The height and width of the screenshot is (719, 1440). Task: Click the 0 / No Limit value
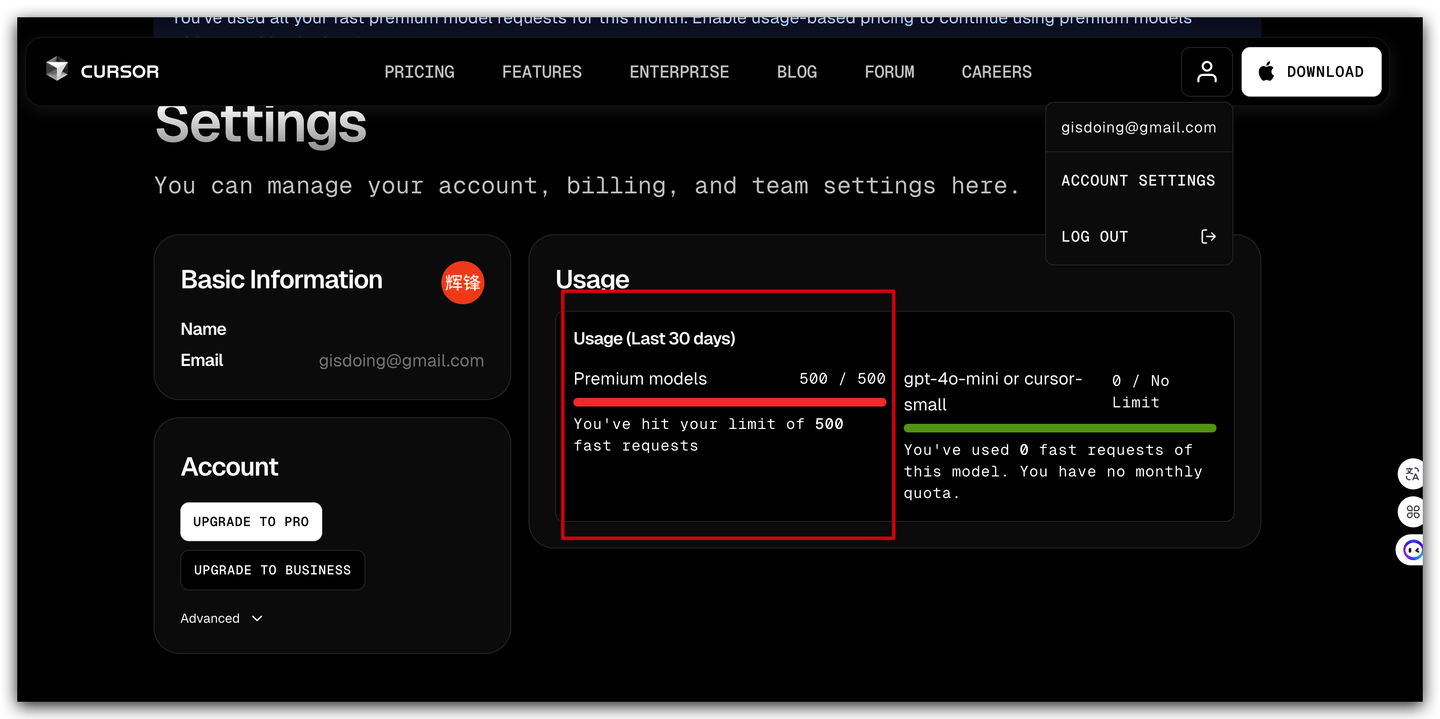pos(1140,391)
